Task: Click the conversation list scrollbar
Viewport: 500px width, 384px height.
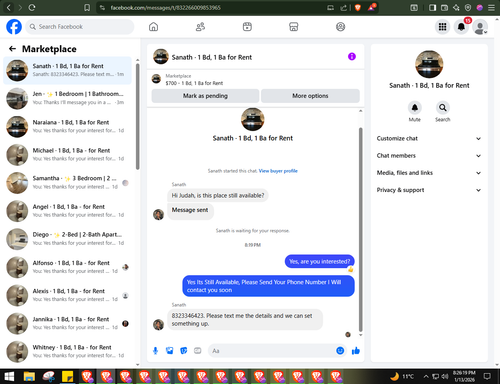Action: (138, 117)
